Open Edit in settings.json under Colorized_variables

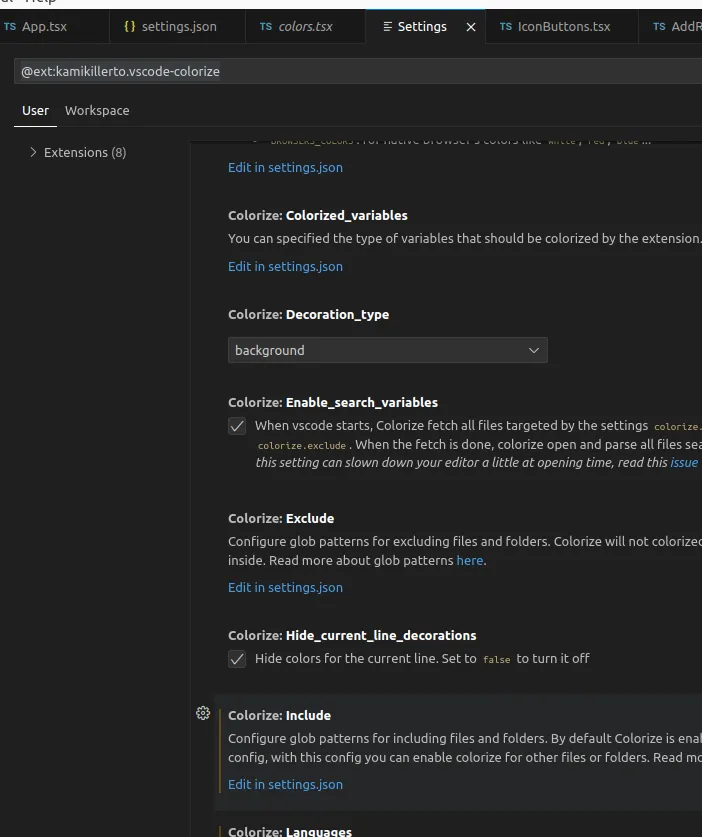tap(285, 266)
